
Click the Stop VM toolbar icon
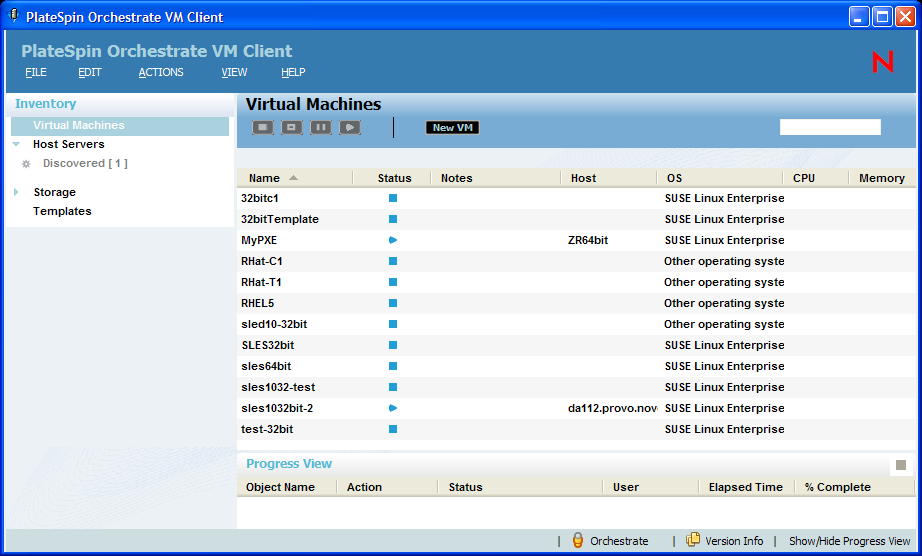pos(262,128)
